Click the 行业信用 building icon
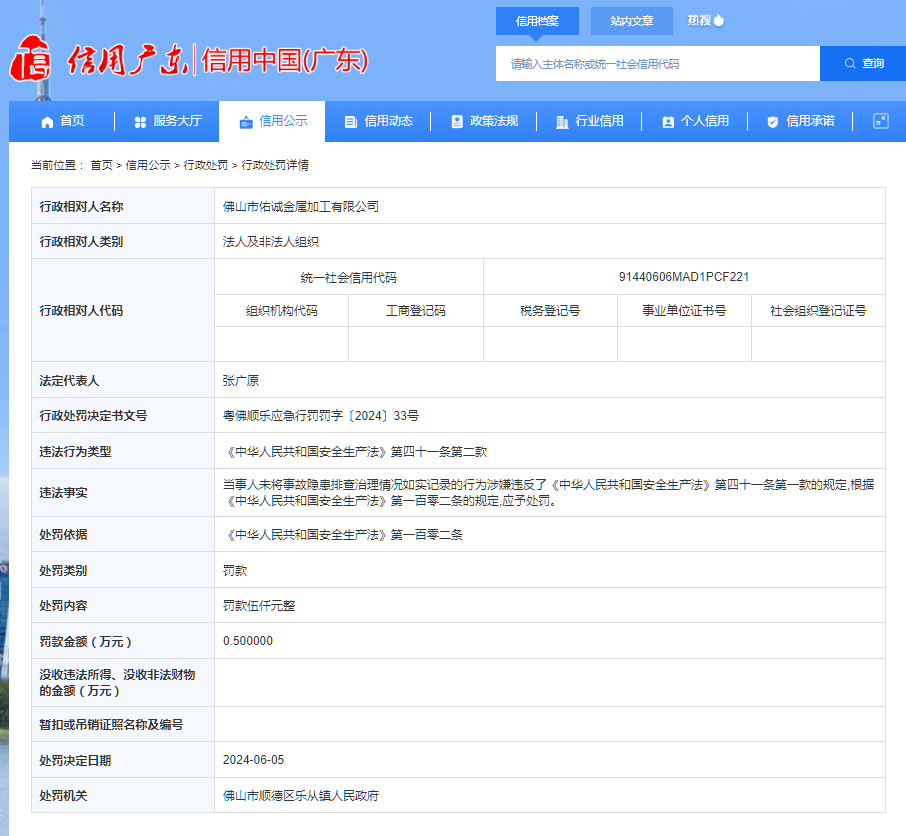Image resolution: width=906 pixels, height=836 pixels. pos(562,122)
